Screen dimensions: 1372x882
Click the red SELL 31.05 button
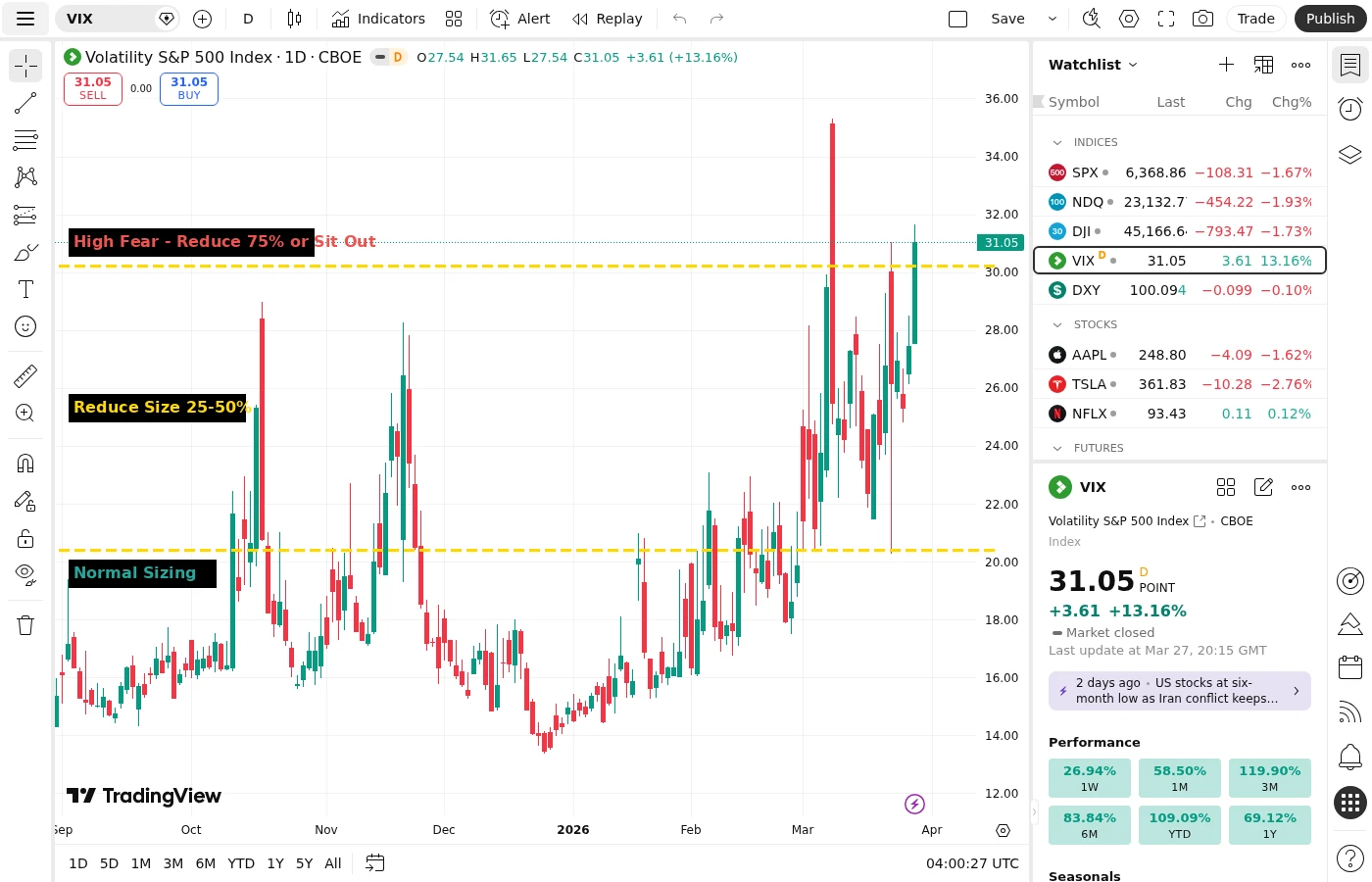(x=93, y=89)
